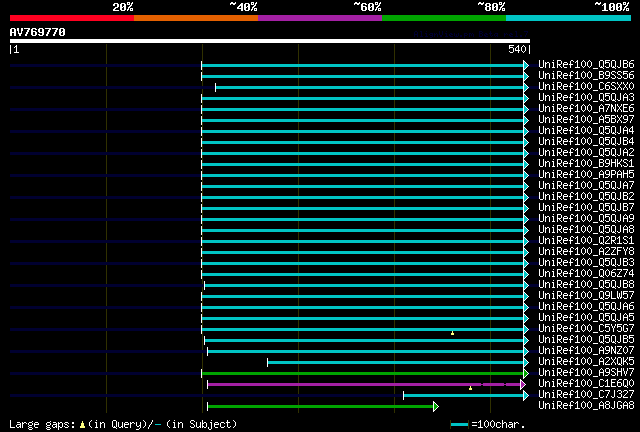Image resolution: width=640 pixels, height=432 pixels.
Task: Open the UniRef100_Q5QJB2 hit
Action: click(x=586, y=197)
